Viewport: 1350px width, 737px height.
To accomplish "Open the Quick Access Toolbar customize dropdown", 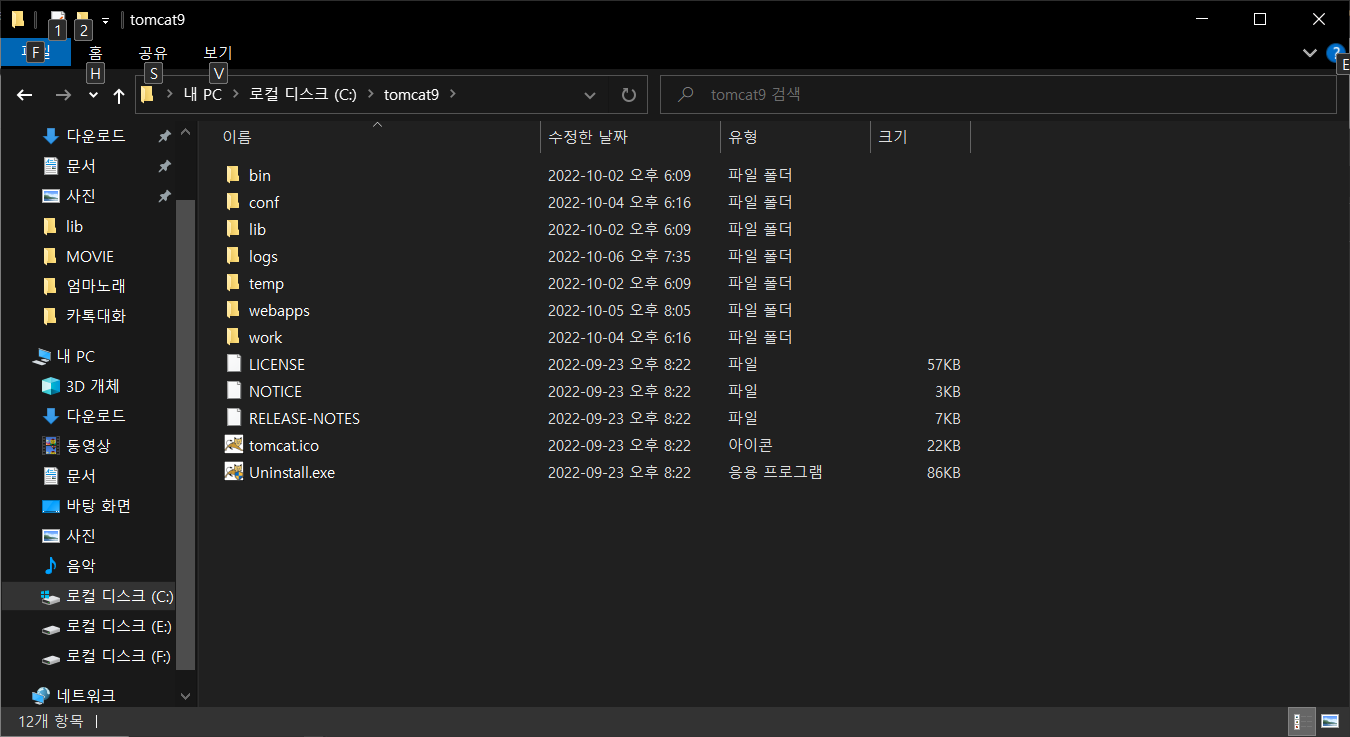I will click(105, 20).
